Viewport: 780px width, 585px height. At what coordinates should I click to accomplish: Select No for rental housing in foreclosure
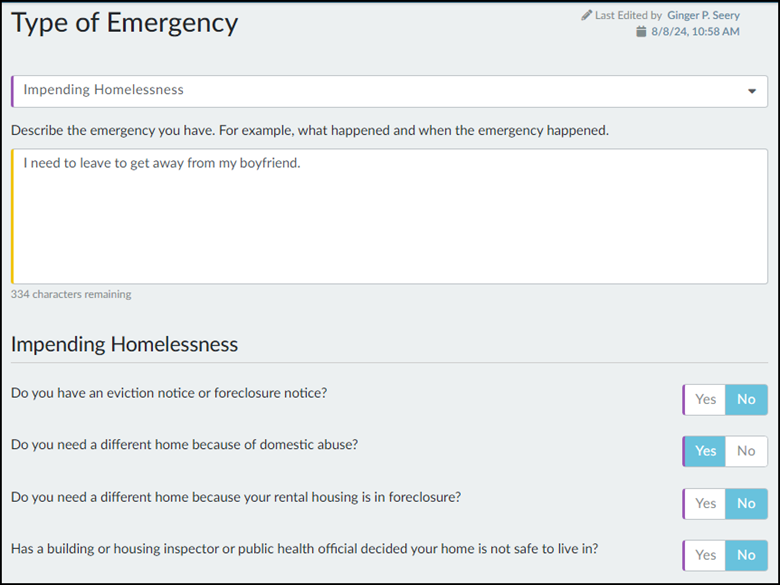746,503
